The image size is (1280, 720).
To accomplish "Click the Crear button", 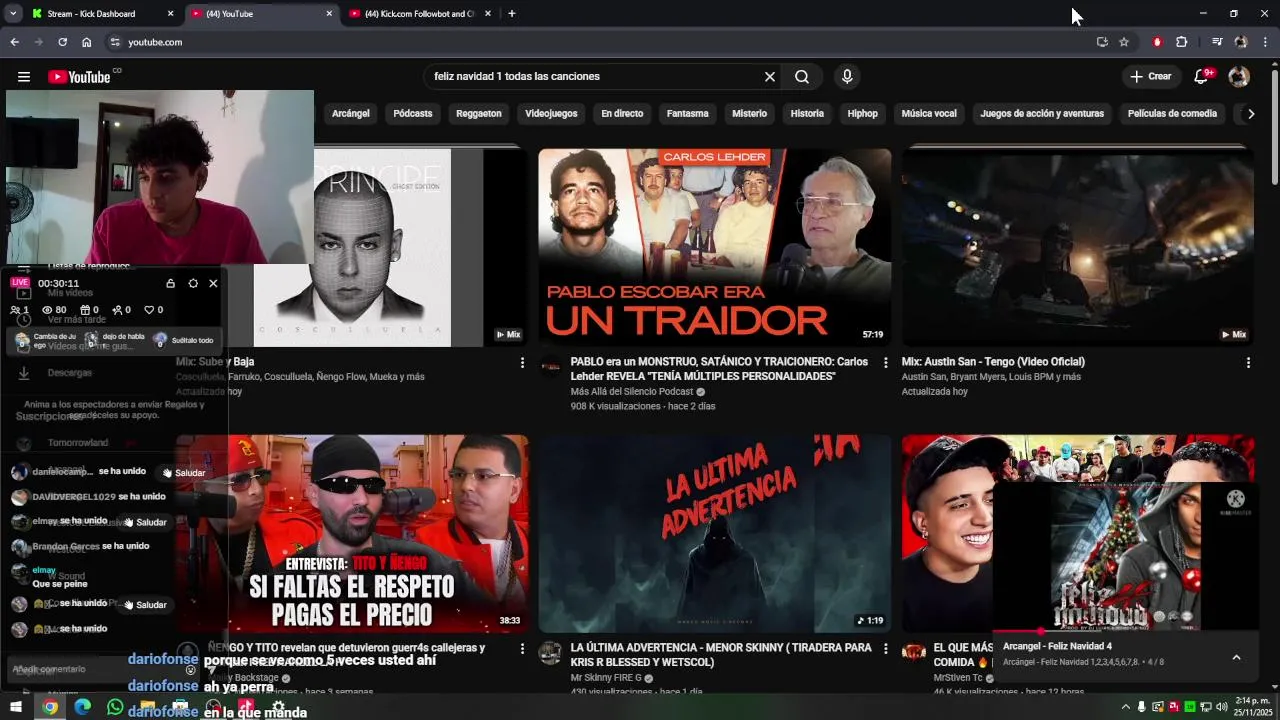I will point(1151,77).
